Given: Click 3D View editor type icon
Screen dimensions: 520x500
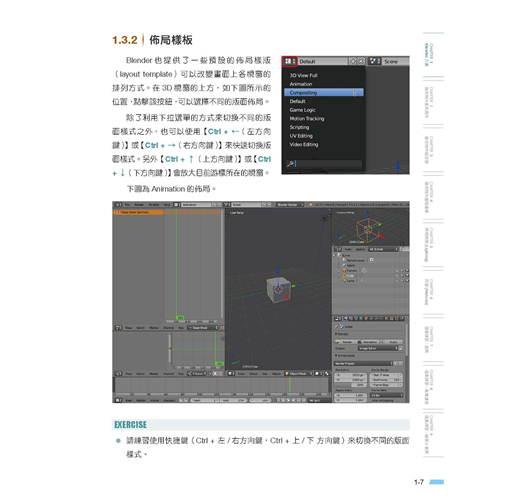Looking at the screenshot, I should point(231,374).
